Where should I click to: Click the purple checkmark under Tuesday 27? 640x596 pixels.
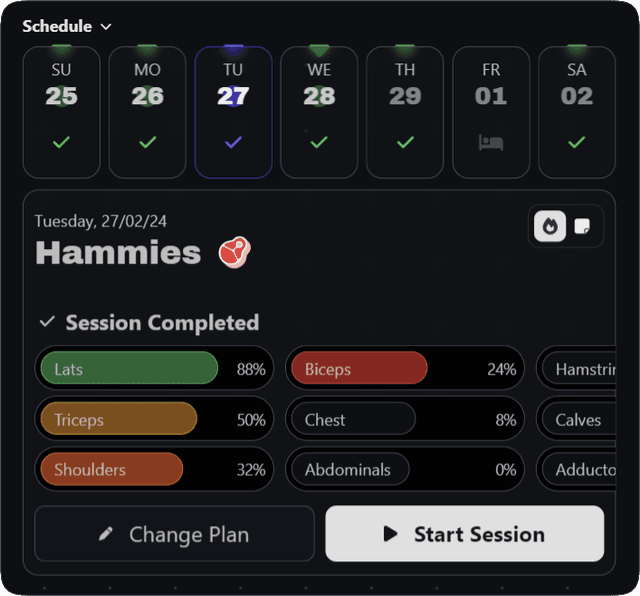[233, 142]
